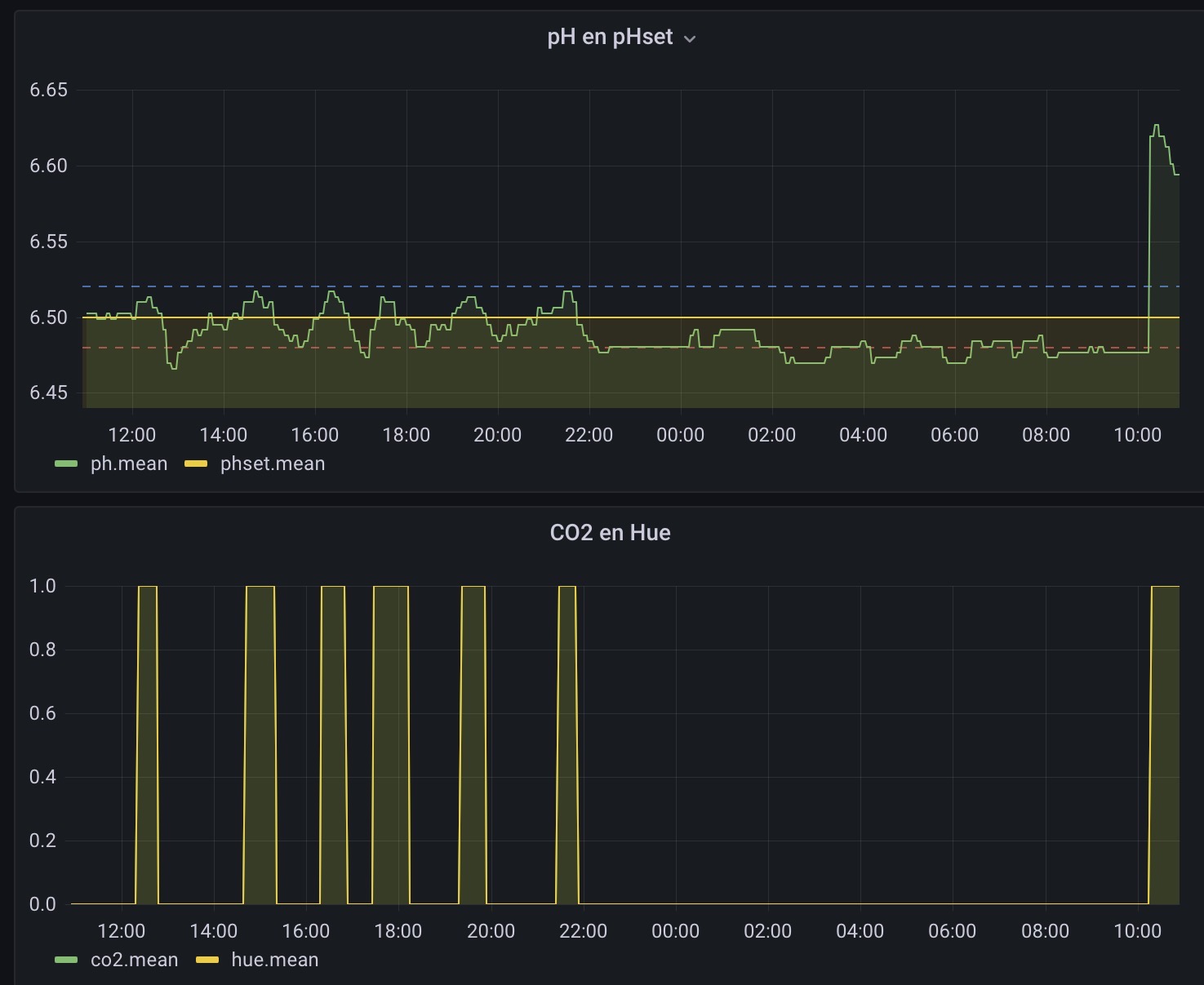Viewport: 1204px width, 985px height.
Task: Toggle the phset.mean series label in legend
Action: click(x=272, y=464)
